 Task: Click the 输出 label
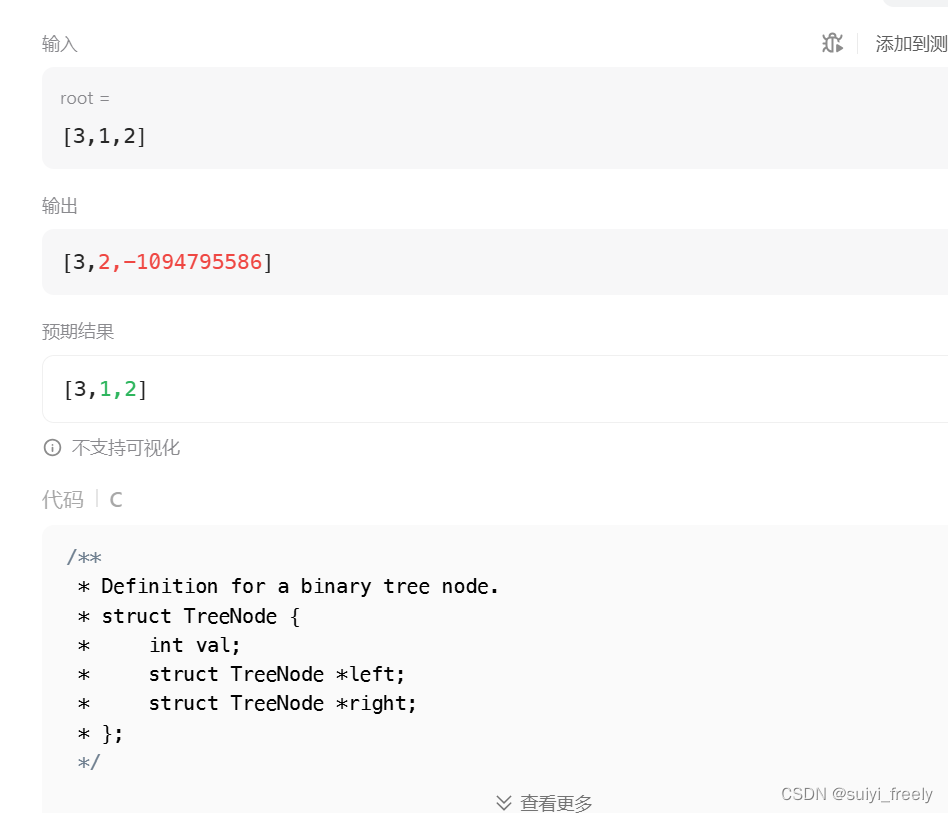click(60, 206)
